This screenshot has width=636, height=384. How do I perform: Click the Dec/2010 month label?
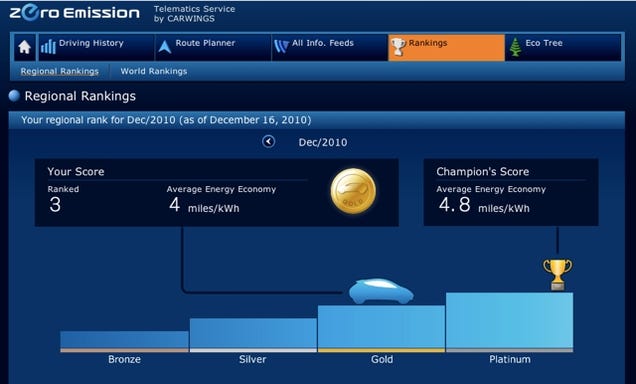pos(323,142)
